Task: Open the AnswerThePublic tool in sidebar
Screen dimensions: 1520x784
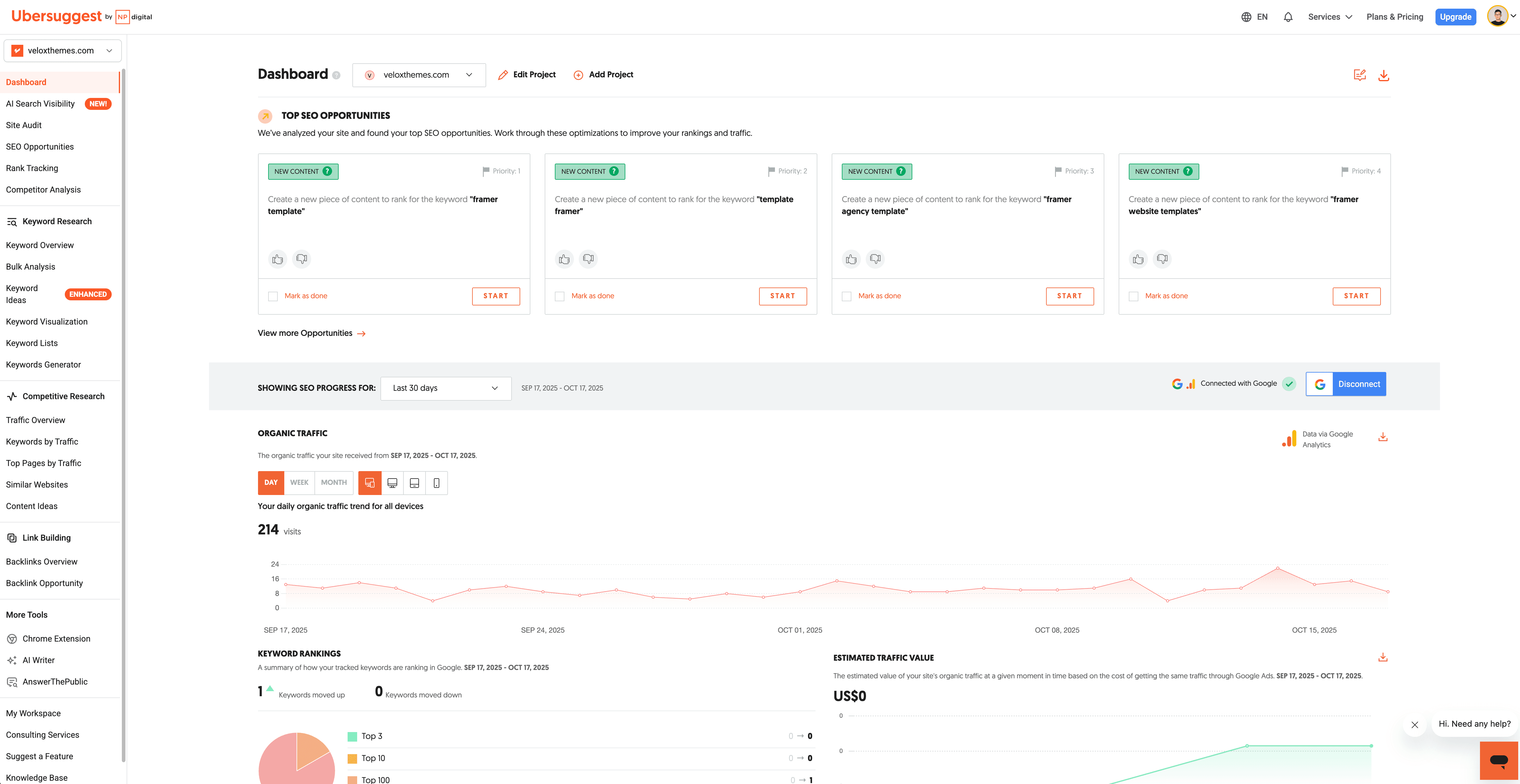Action: [x=55, y=681]
